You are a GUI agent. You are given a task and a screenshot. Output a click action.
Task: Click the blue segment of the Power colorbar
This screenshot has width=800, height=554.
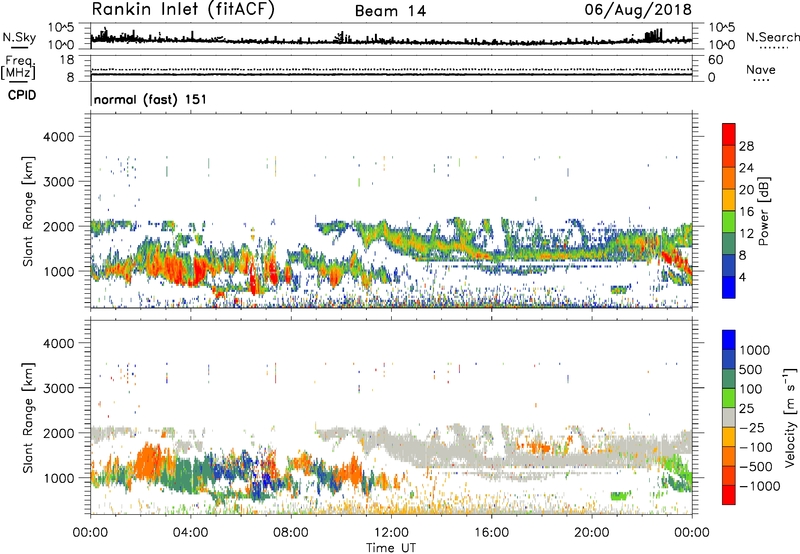point(729,287)
